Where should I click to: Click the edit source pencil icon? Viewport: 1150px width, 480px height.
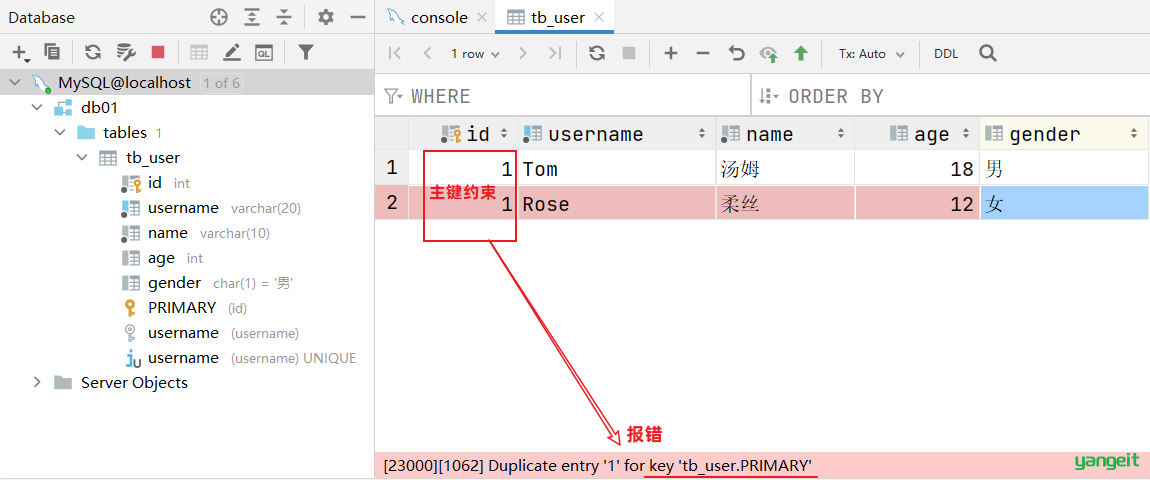click(x=232, y=52)
